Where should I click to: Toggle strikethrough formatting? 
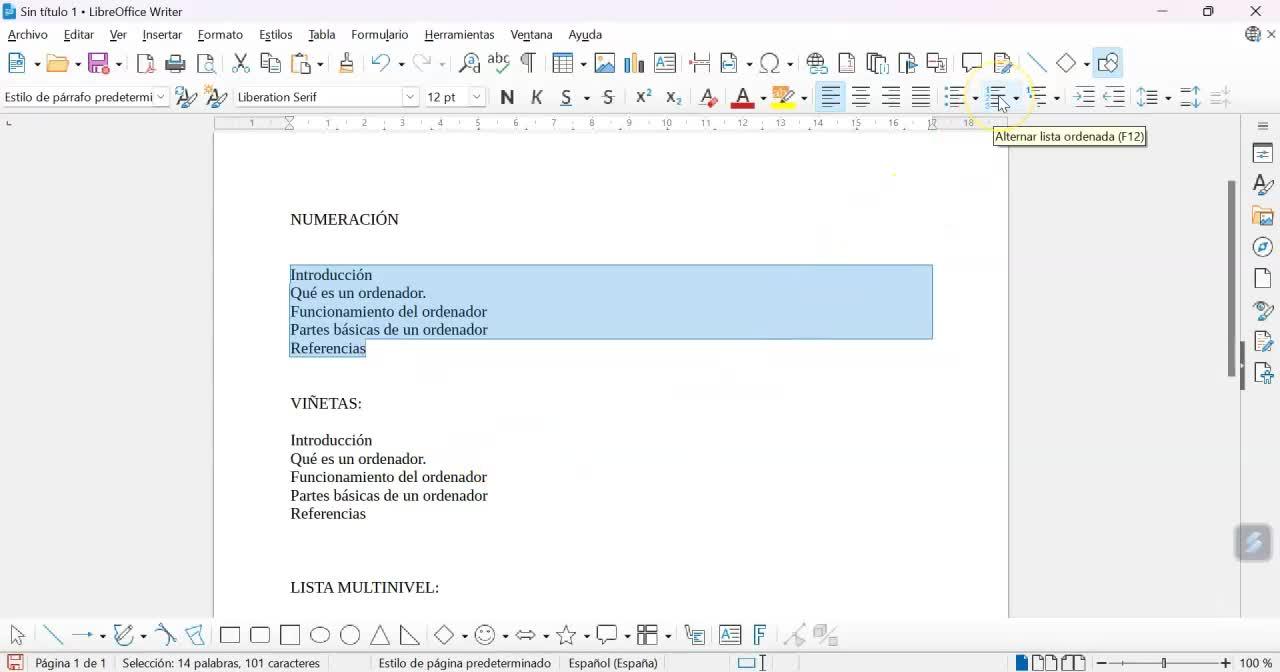coord(608,97)
